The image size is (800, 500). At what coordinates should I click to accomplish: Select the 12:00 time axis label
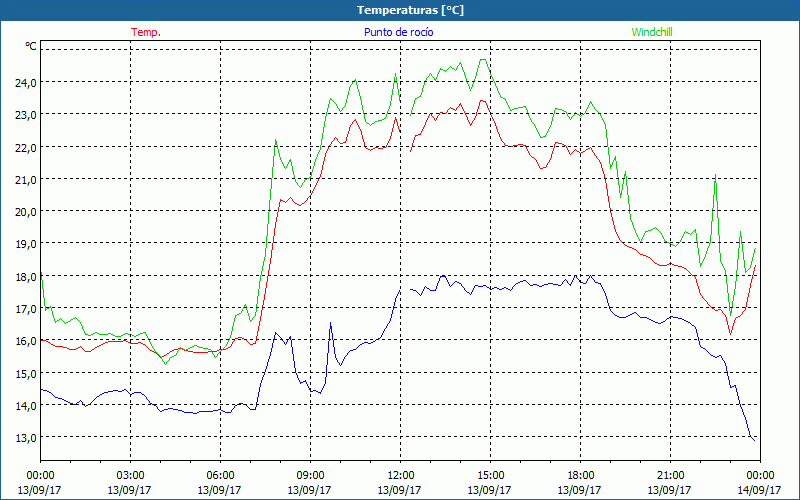tap(401, 475)
